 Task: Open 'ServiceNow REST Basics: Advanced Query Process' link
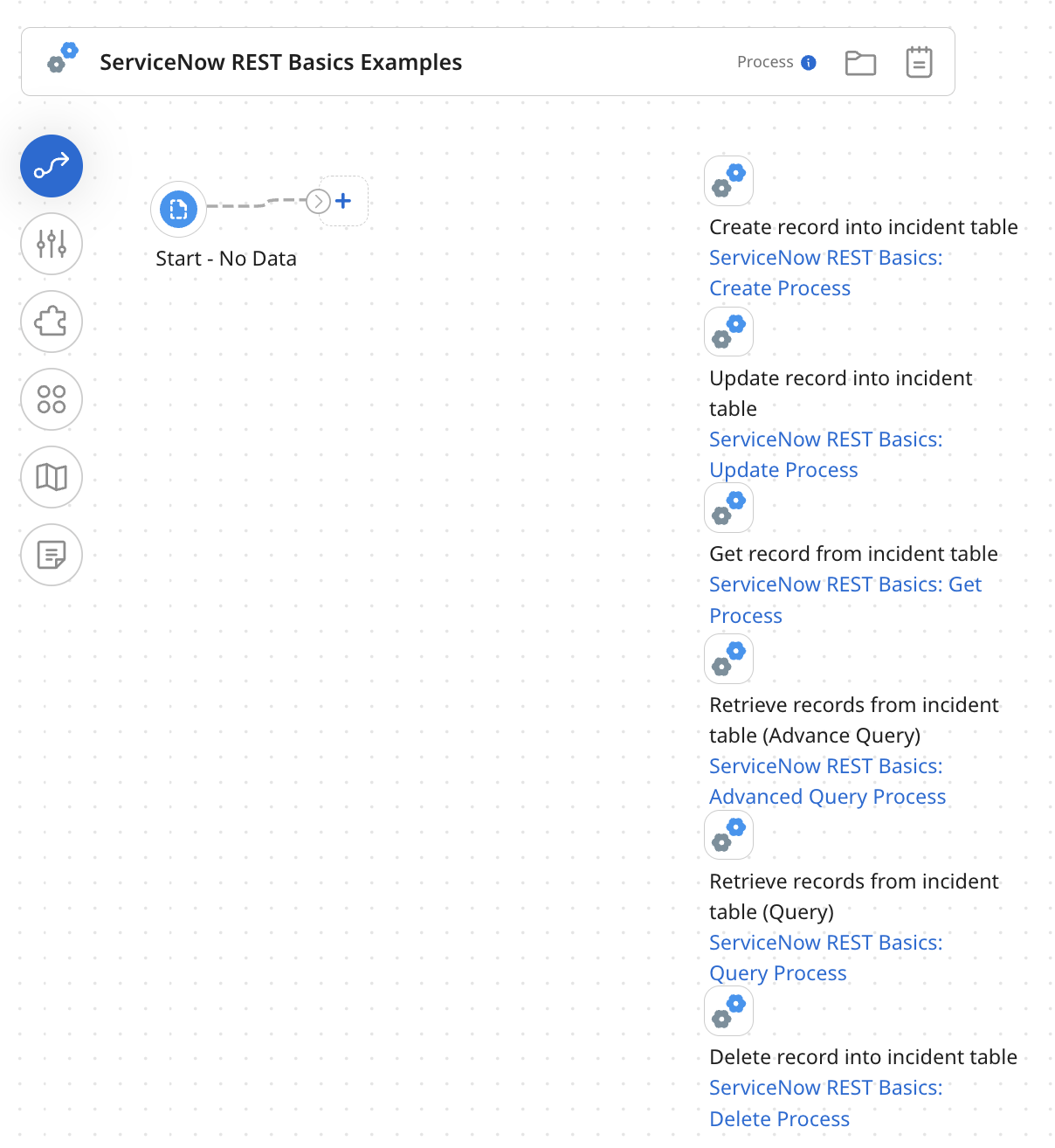827,781
